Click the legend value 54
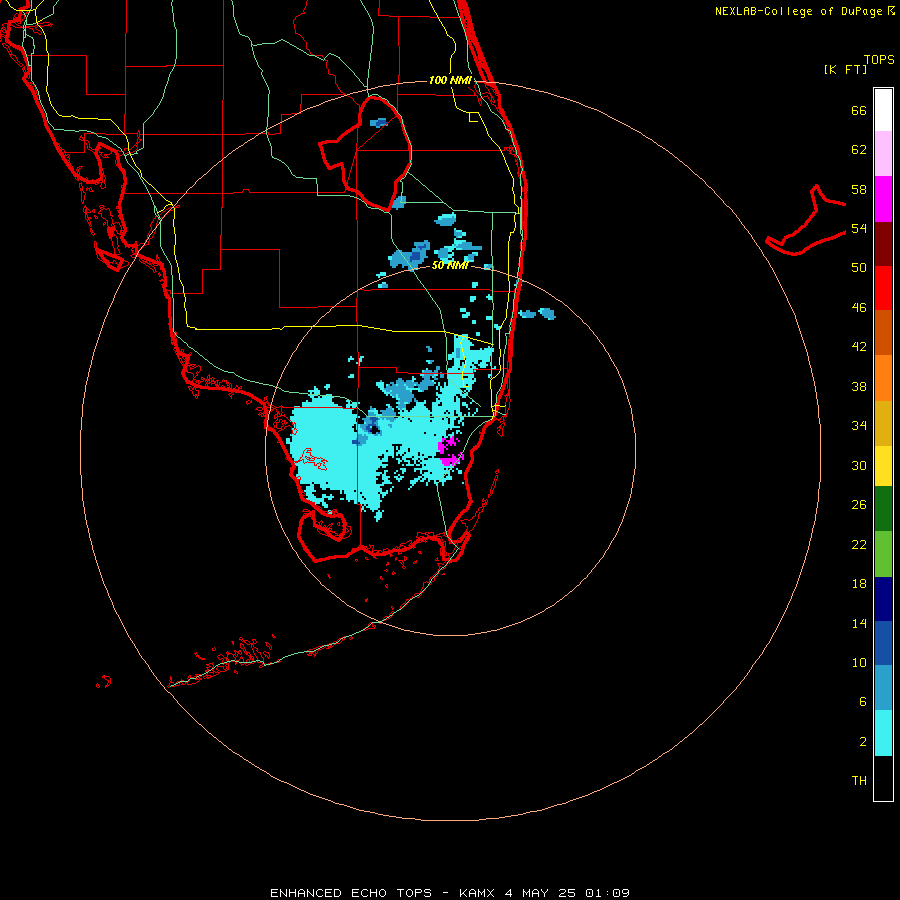This screenshot has width=900, height=900. tap(859, 229)
